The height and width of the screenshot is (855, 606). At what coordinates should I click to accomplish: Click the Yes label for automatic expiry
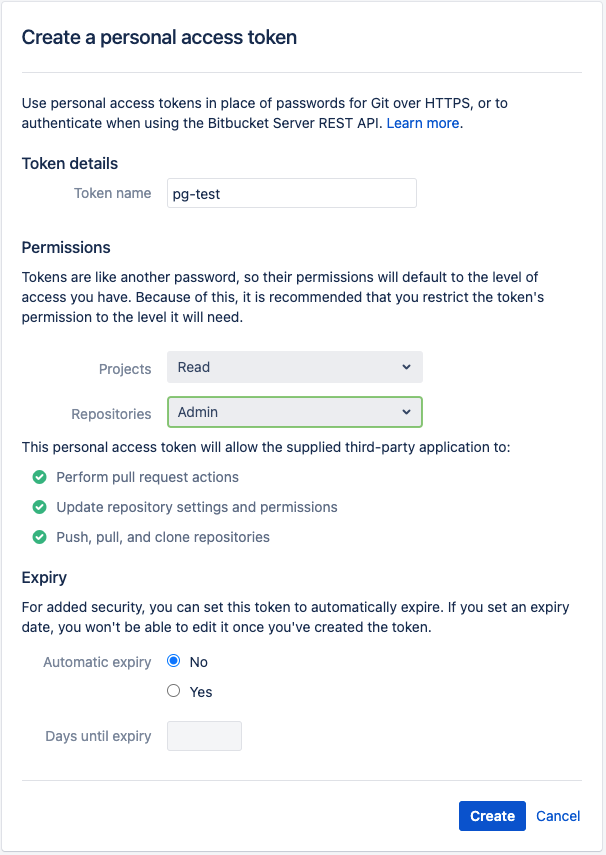(201, 692)
